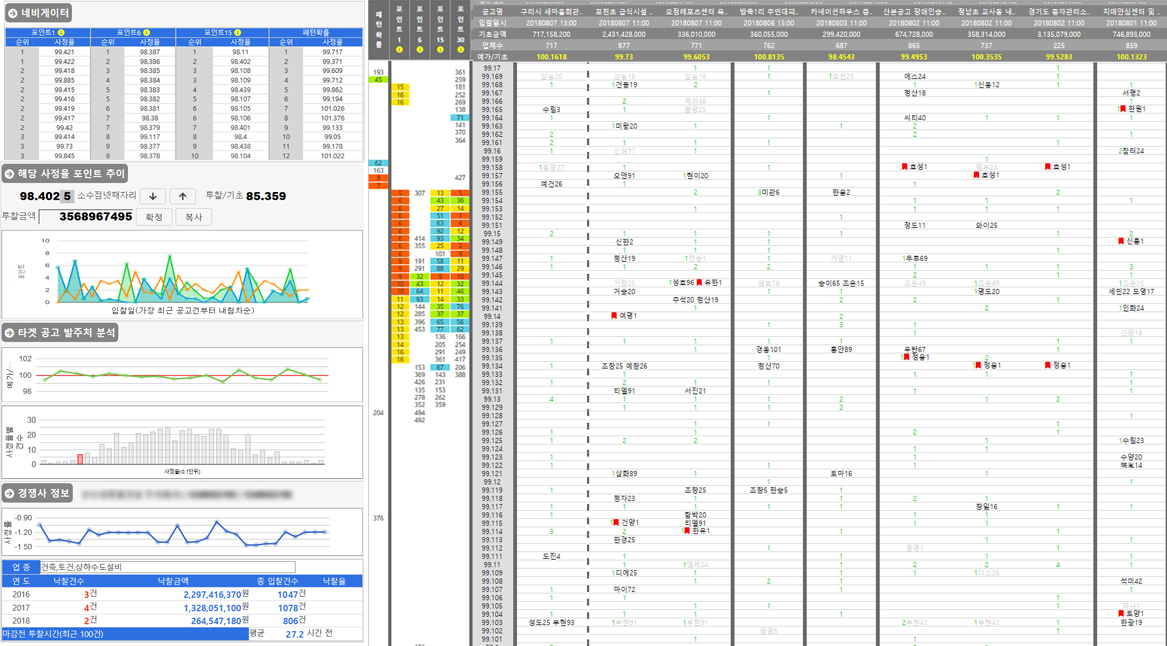The image size is (1167, 646).
Task: Decrease the fourth decimal with down arrow button
Action: [x=153, y=196]
